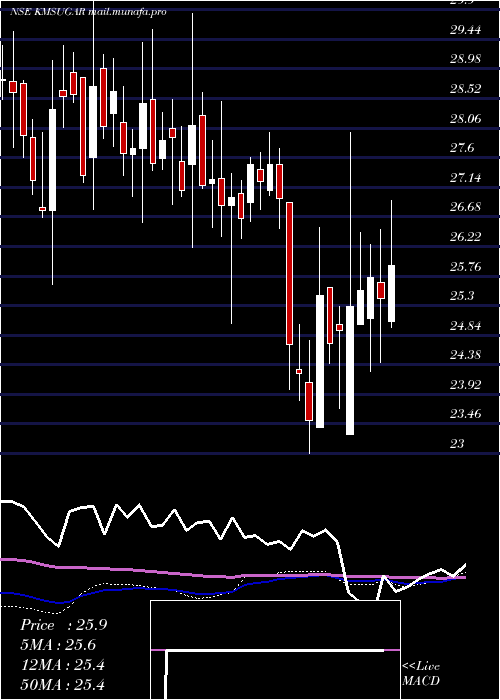Select the 28.98 price axis label
The image size is (500, 700).
(x=466, y=59)
